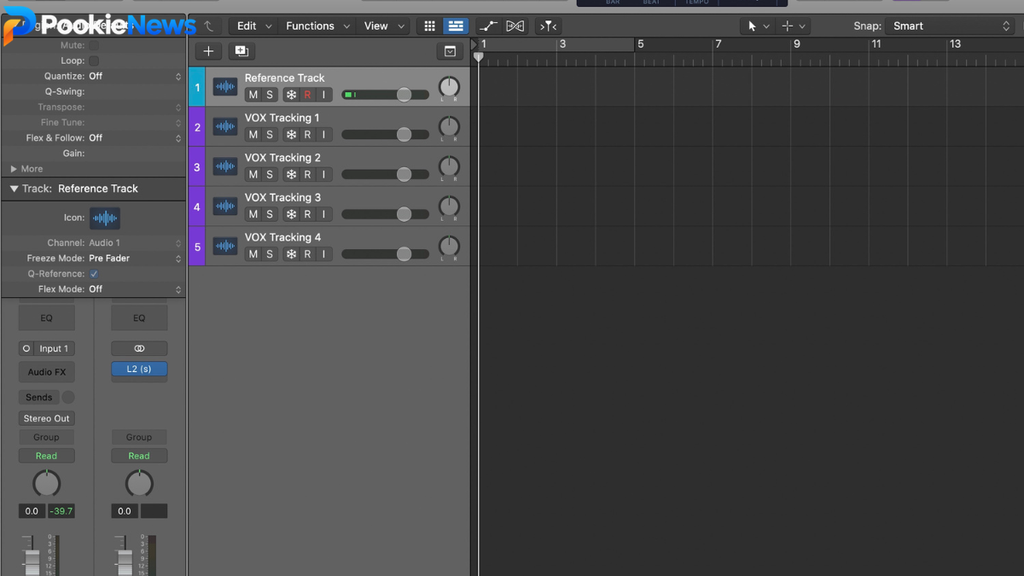
Task: Click Reference Track pan knob
Action: tap(449, 87)
